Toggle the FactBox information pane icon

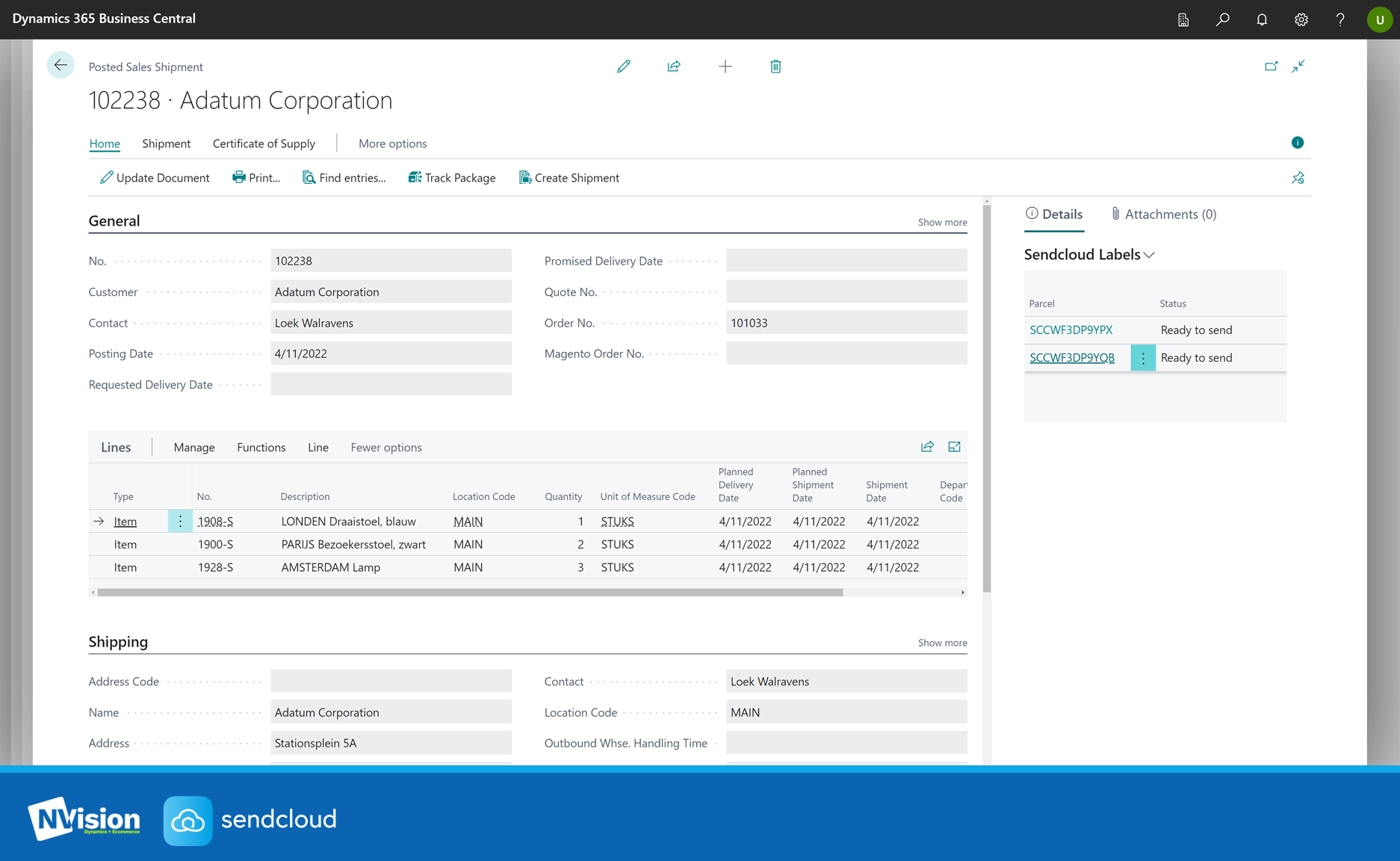point(1297,143)
